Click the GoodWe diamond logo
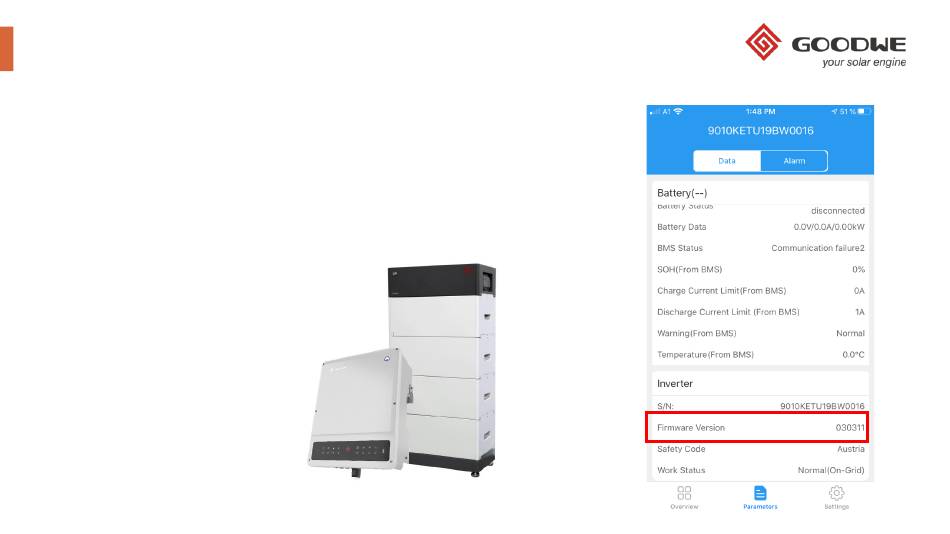This screenshot has height=534, width=950. [x=763, y=42]
